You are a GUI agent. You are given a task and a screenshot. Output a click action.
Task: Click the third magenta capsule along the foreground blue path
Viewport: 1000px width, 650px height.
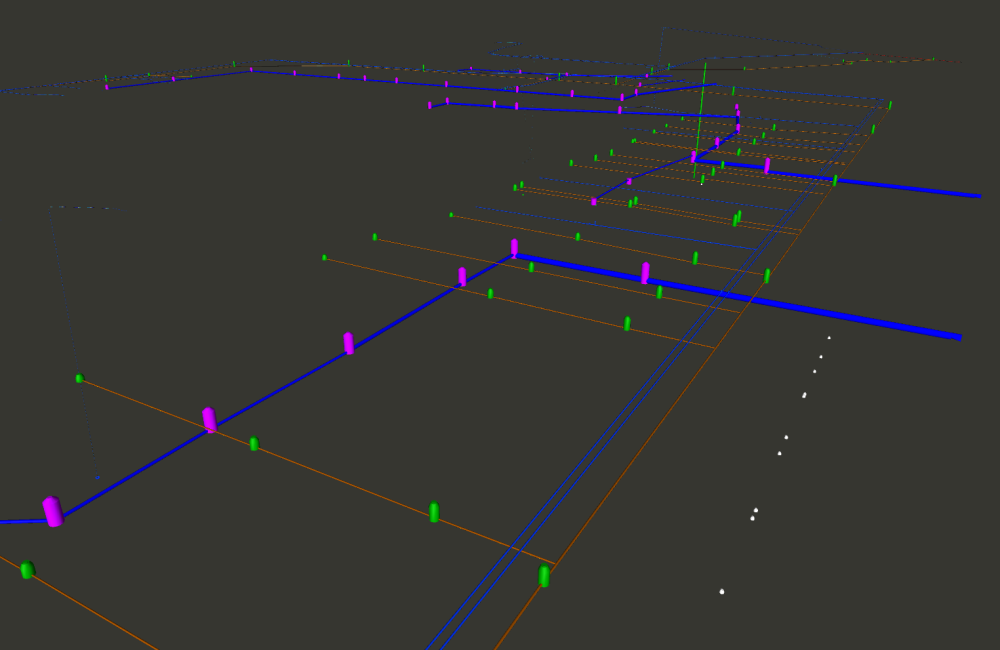tap(348, 343)
